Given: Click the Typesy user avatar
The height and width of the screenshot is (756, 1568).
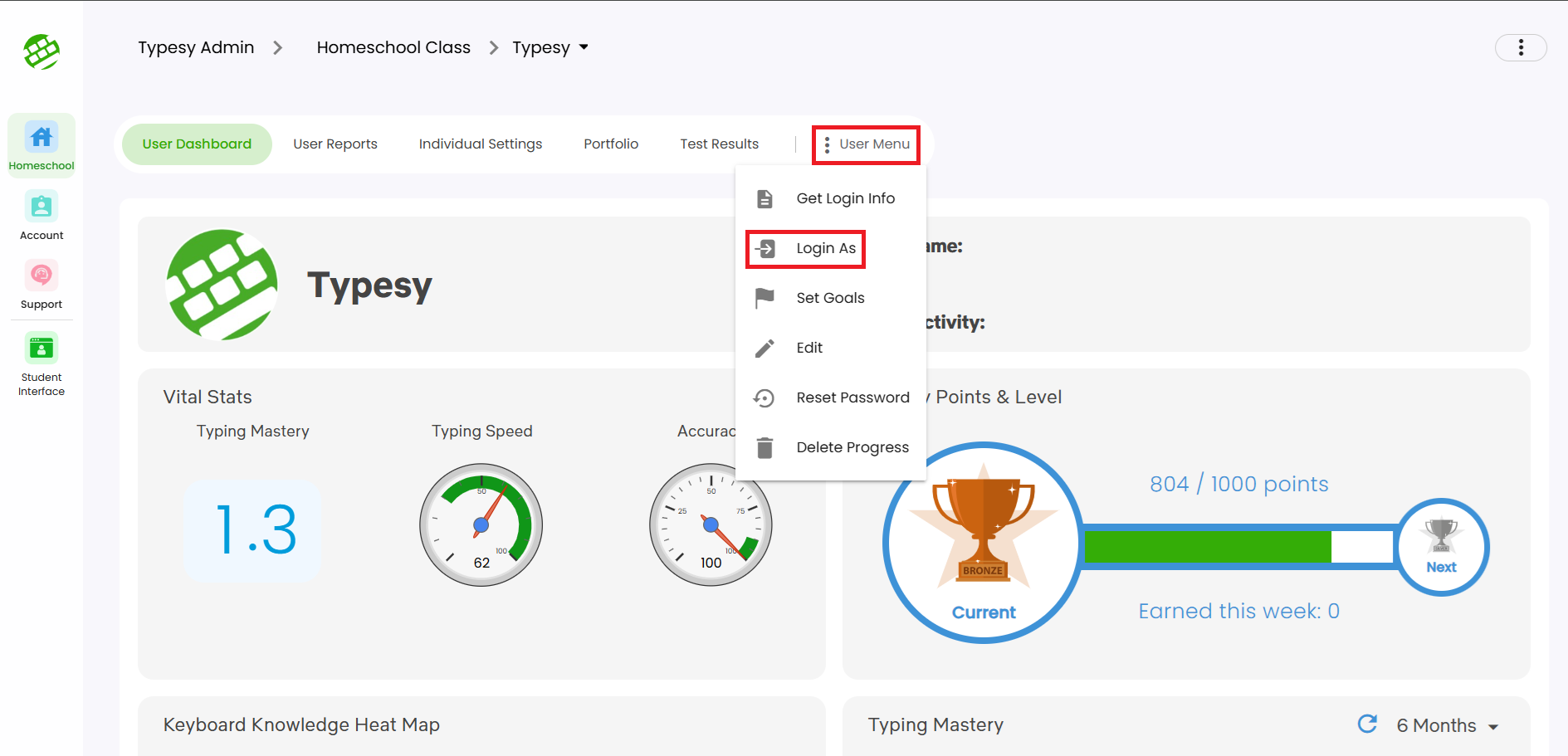Looking at the screenshot, I should point(222,285).
